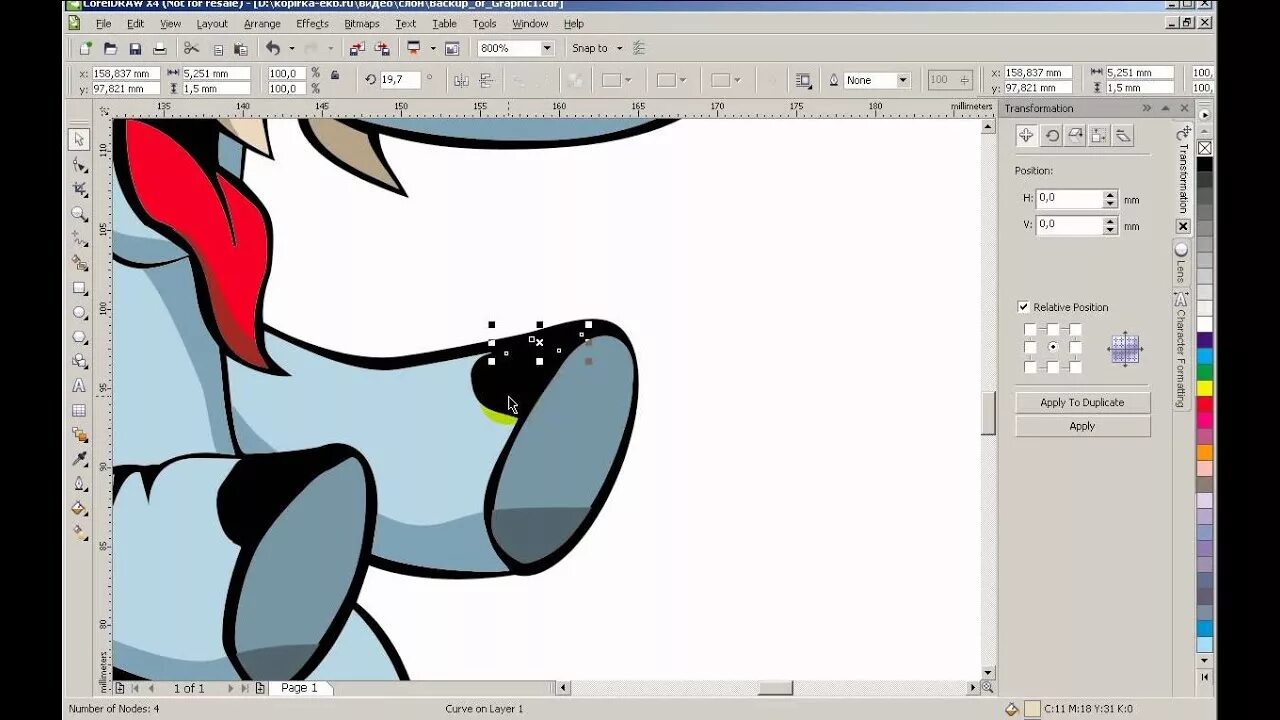Select the Ellipse tool
The width and height of the screenshot is (1280, 720).
click(79, 312)
